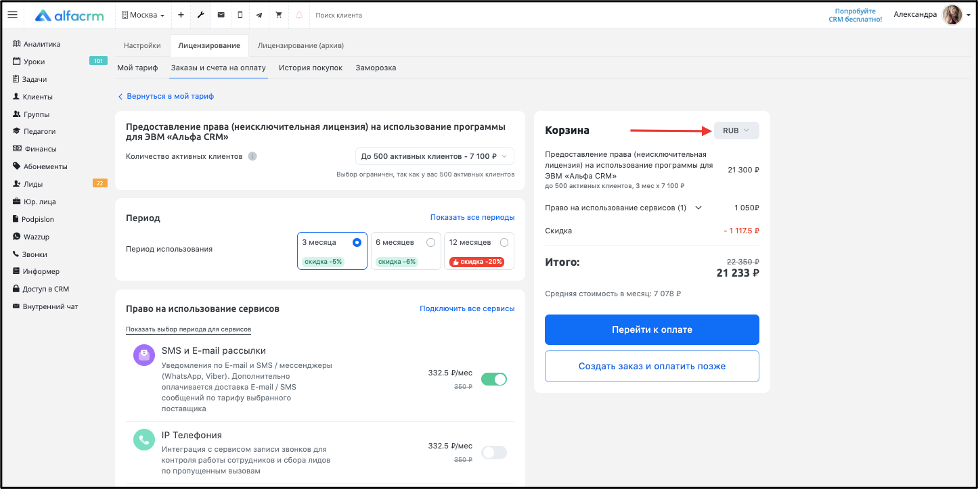Click the alfacrm logo
This screenshot has height=489, width=979.
click(x=71, y=15)
